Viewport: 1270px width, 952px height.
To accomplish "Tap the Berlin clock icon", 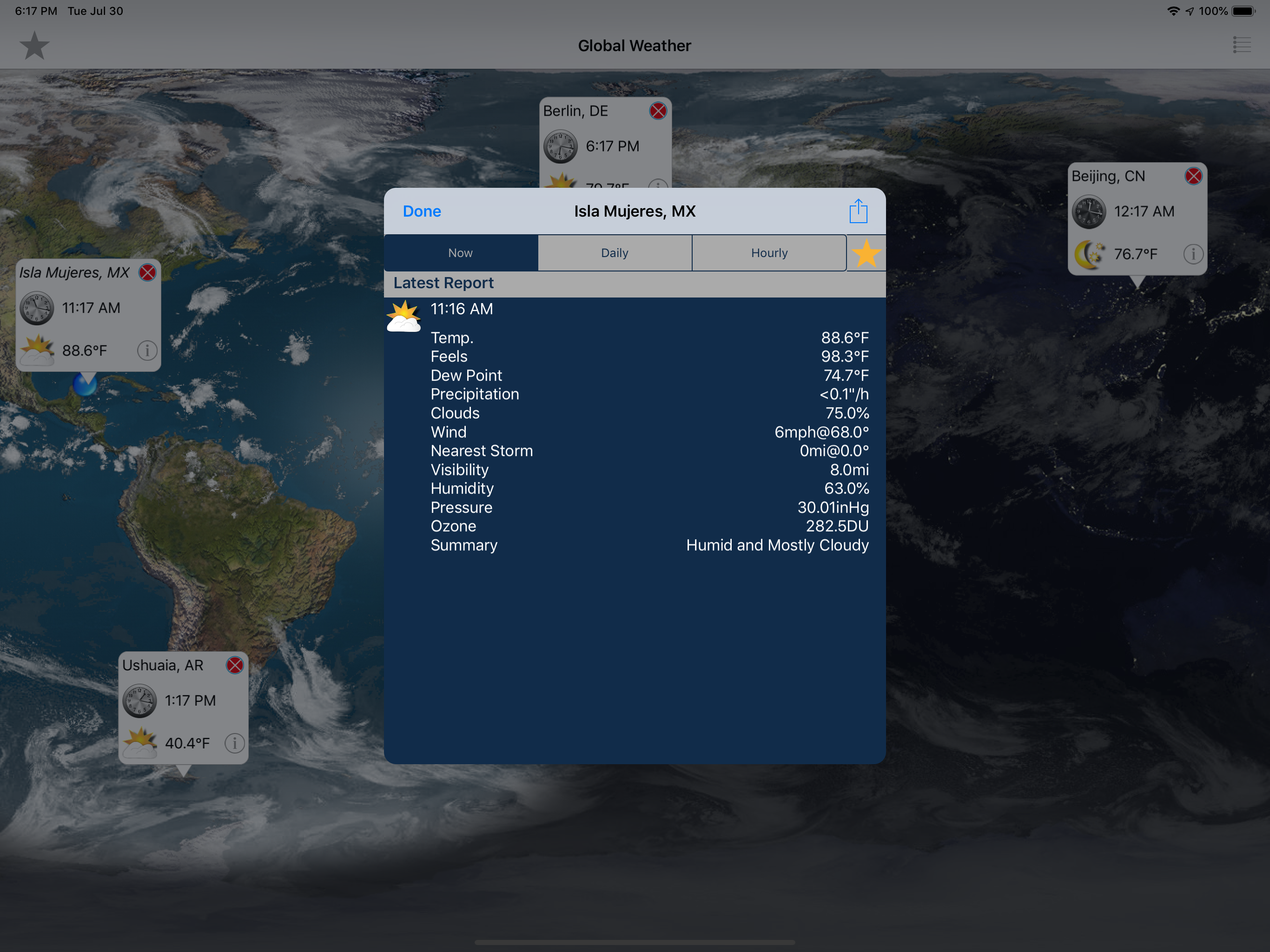I will coord(560,146).
